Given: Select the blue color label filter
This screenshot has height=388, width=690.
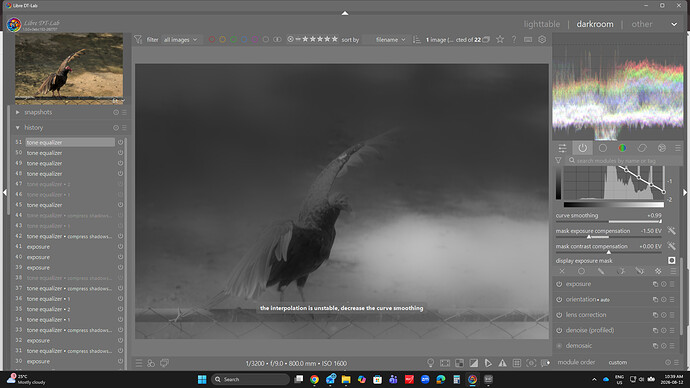Looking at the screenshot, I should point(244,40).
